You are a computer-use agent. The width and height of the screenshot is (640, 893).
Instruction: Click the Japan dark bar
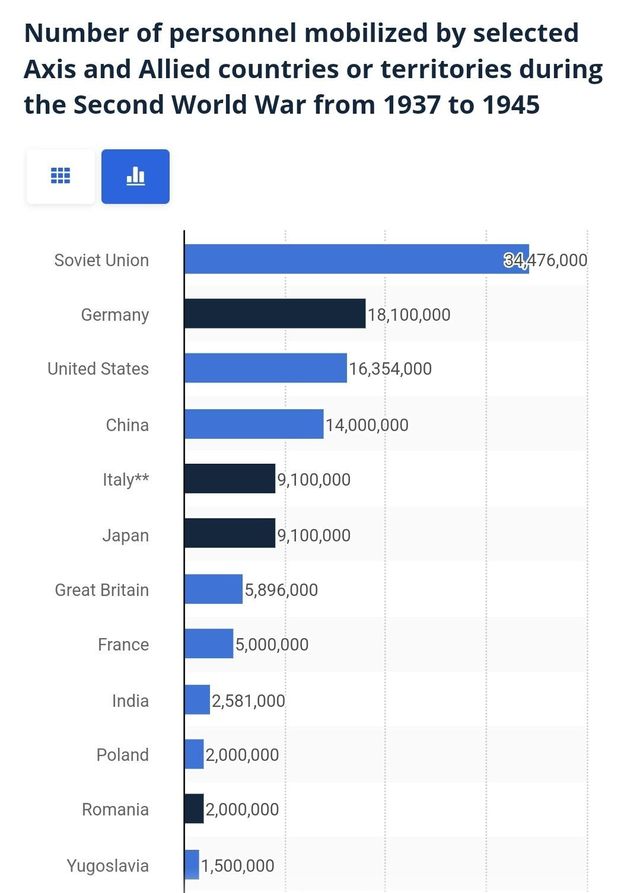[230, 534]
